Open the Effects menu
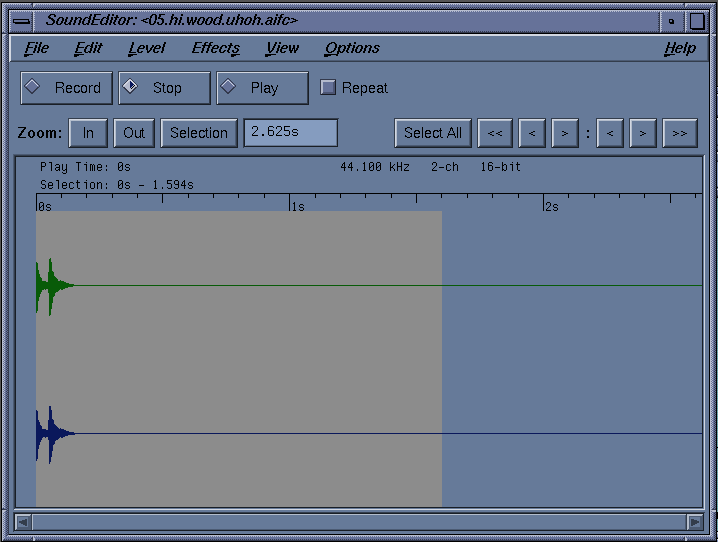Viewport: 718px width, 542px height. (215, 48)
